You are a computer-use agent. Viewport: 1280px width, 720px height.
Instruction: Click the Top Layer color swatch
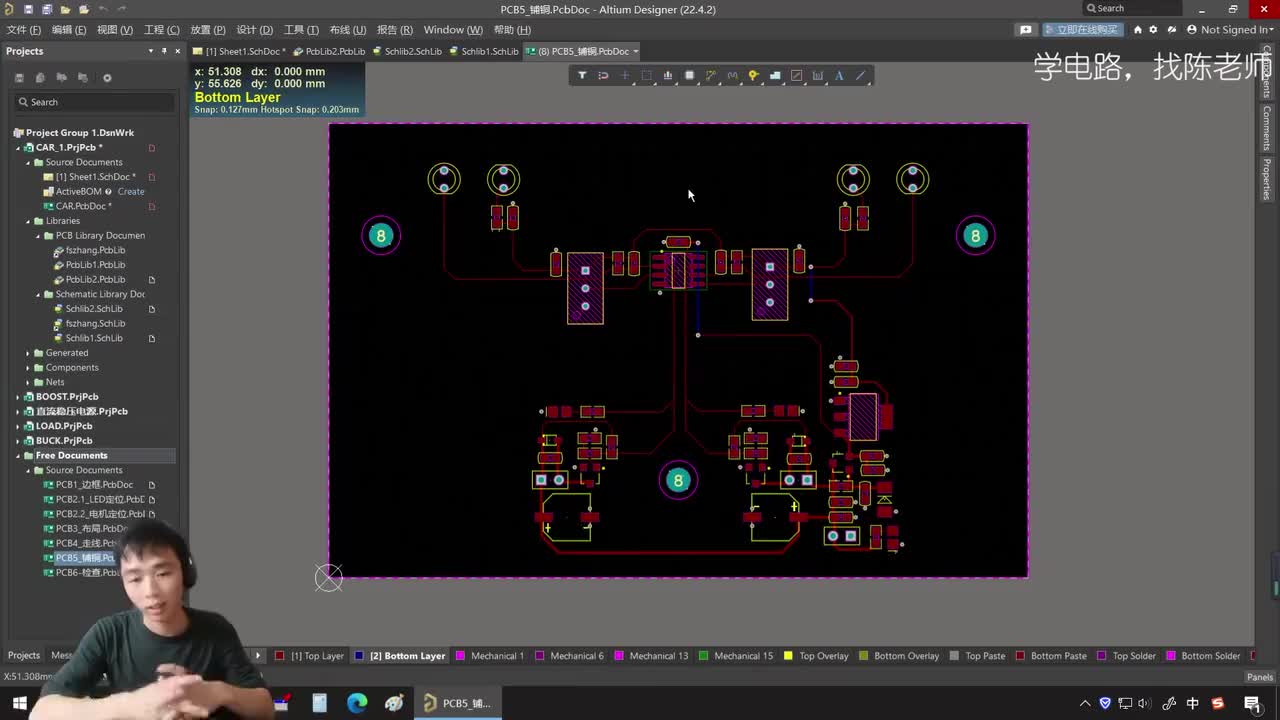(x=280, y=656)
